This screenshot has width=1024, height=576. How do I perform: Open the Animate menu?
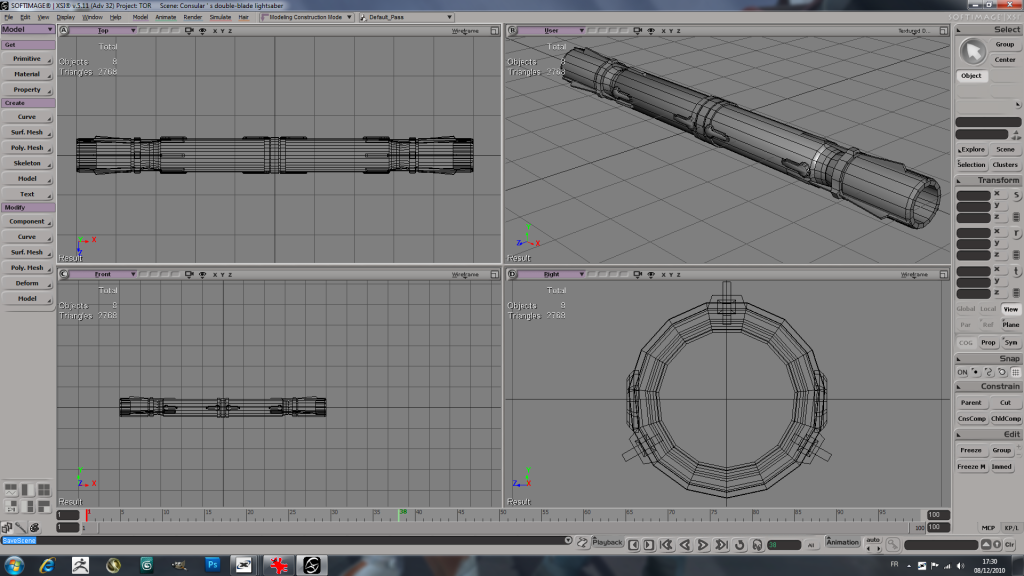click(165, 17)
